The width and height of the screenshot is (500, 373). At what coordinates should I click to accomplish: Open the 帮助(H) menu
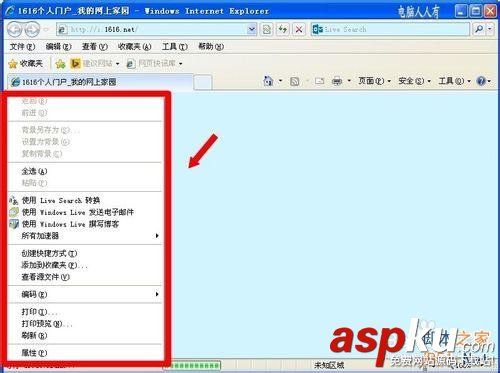tap(211, 47)
